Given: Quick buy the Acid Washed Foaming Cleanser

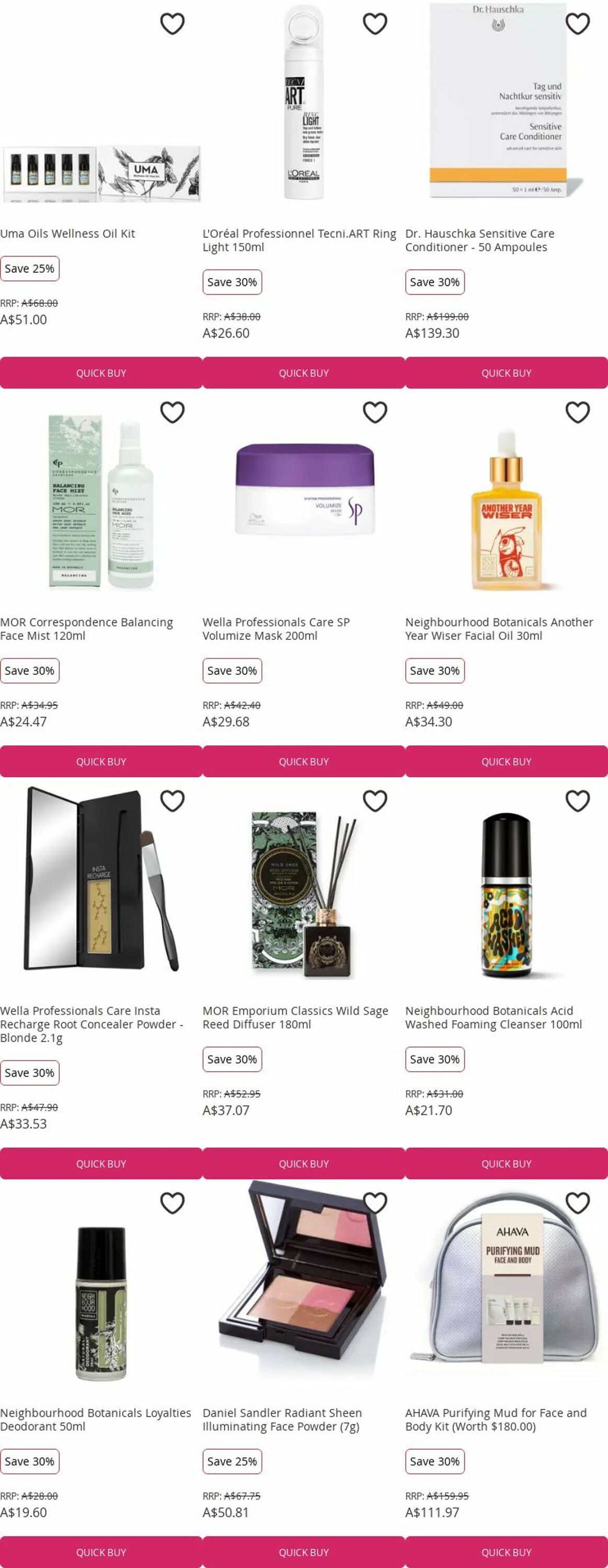Looking at the screenshot, I should pos(507,1163).
